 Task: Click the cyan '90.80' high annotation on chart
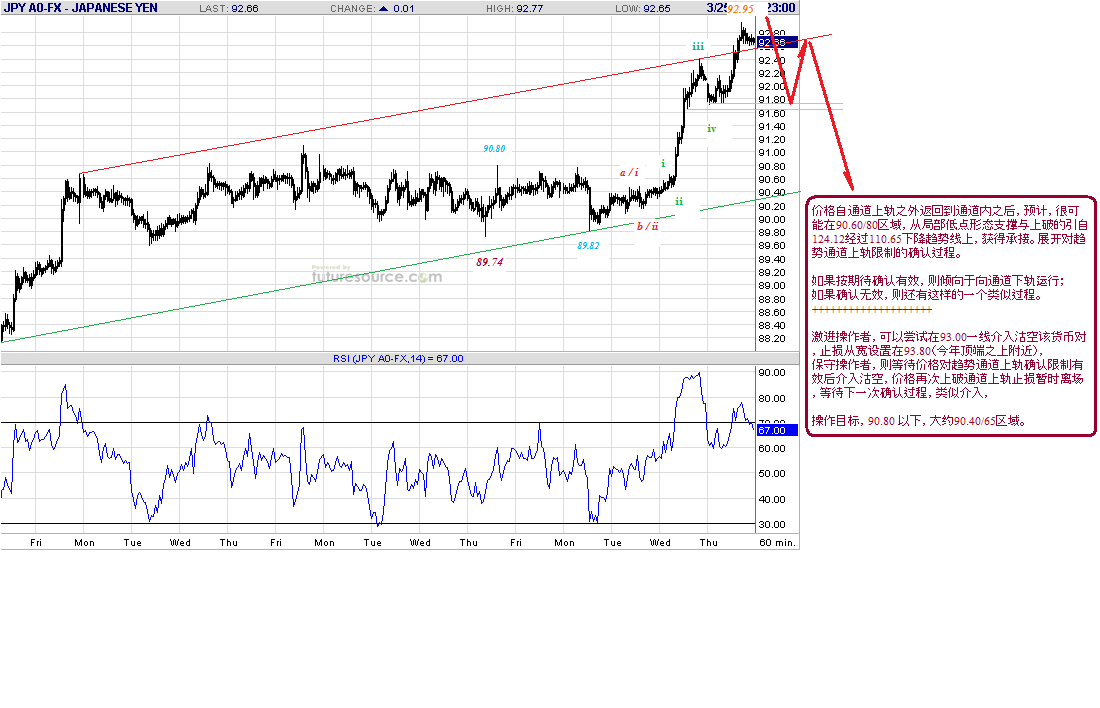point(494,149)
